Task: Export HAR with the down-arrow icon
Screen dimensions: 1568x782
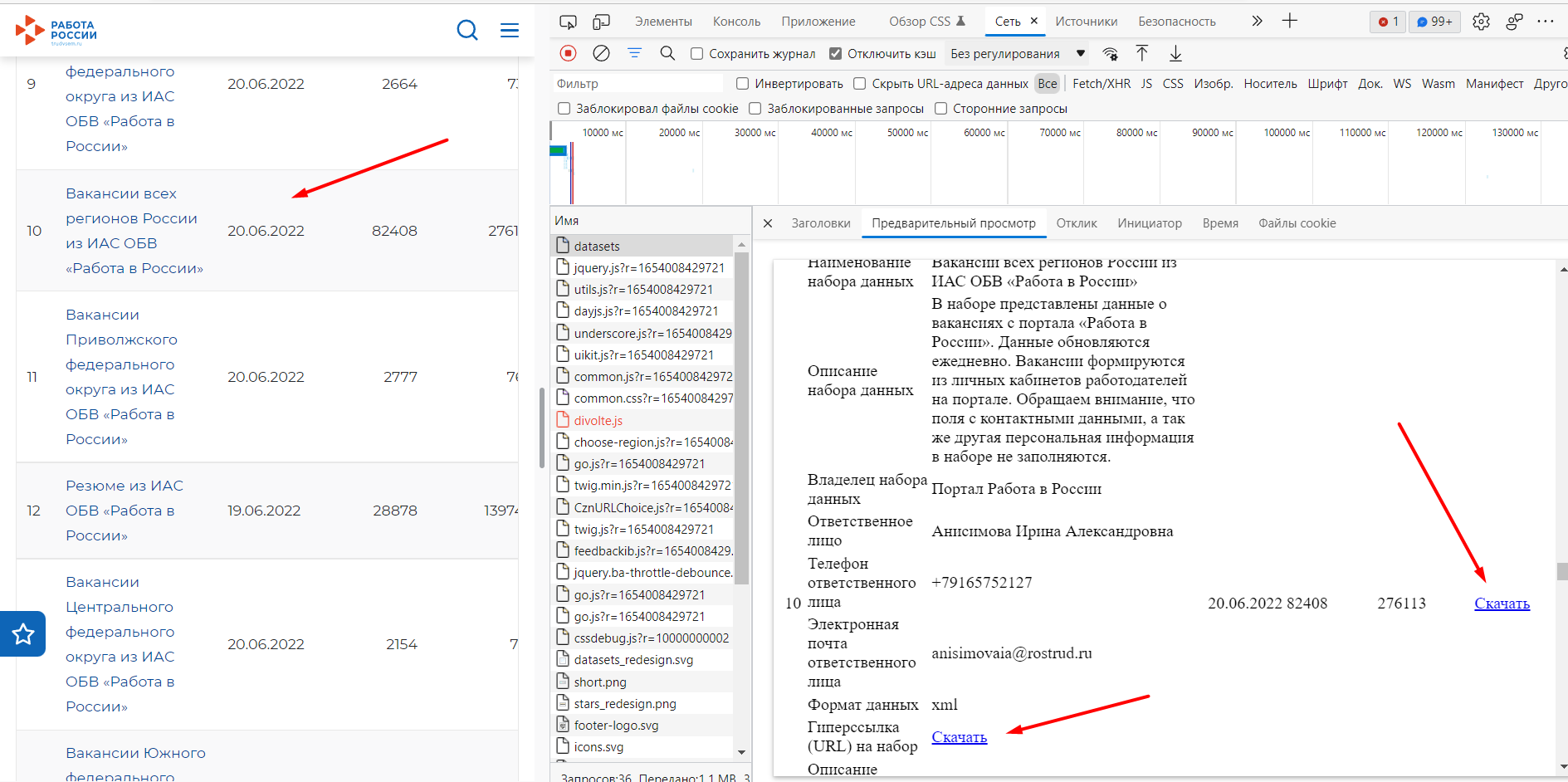Action: [1175, 53]
